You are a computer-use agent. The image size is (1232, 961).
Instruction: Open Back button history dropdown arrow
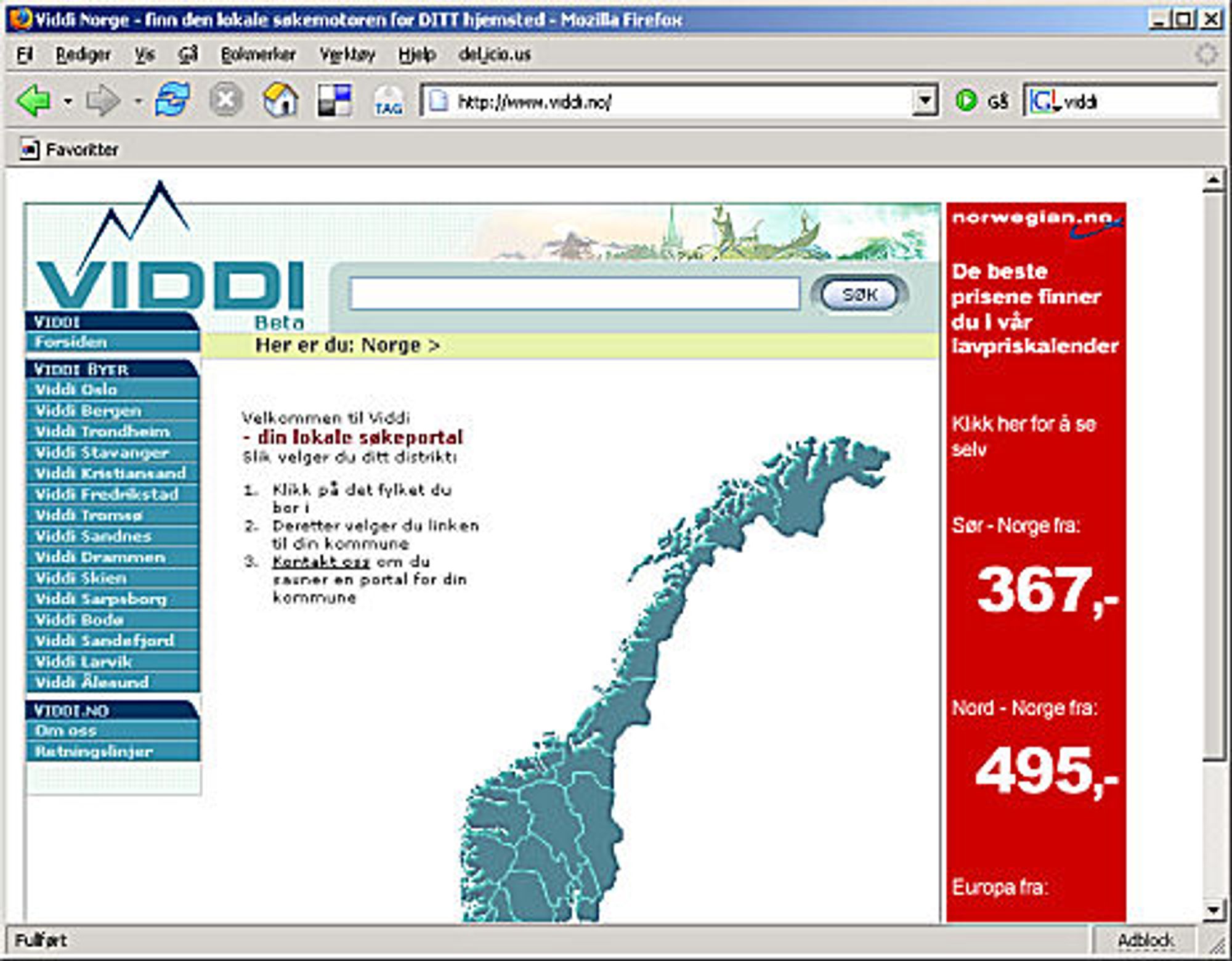tap(68, 101)
